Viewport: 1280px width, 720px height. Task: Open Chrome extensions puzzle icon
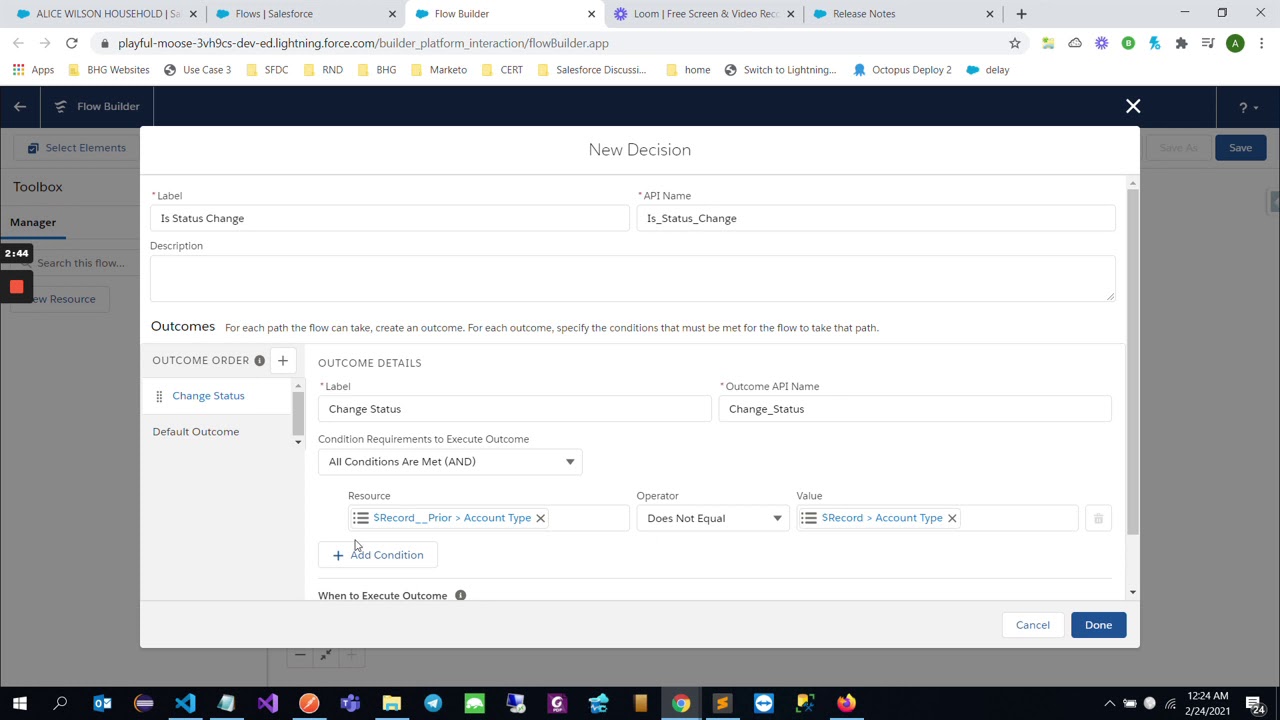(1181, 43)
